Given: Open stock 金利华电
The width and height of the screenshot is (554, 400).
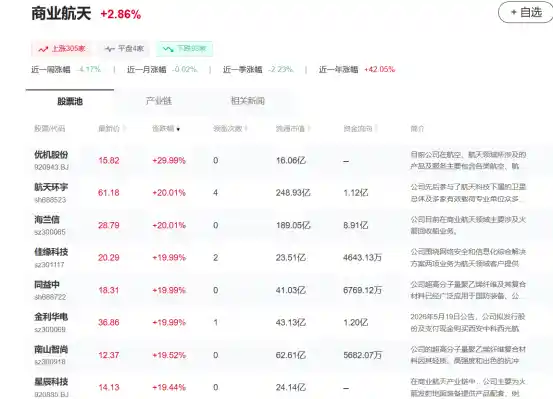Looking at the screenshot, I should coord(51,317).
